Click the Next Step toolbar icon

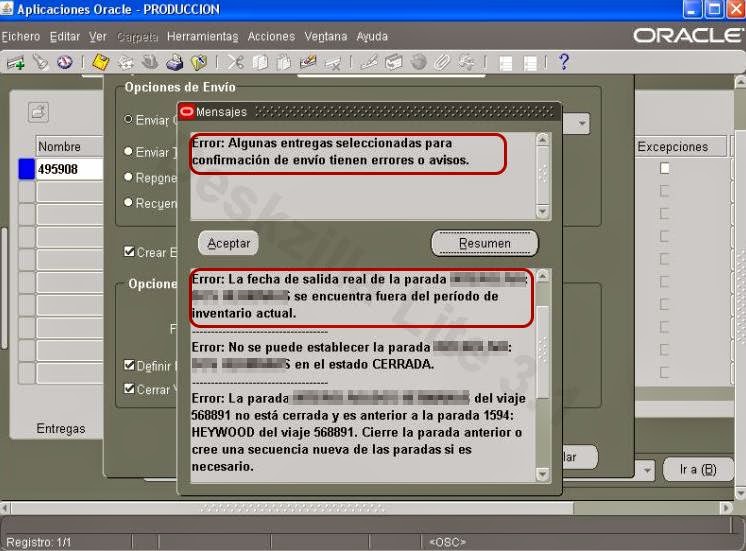(126, 62)
